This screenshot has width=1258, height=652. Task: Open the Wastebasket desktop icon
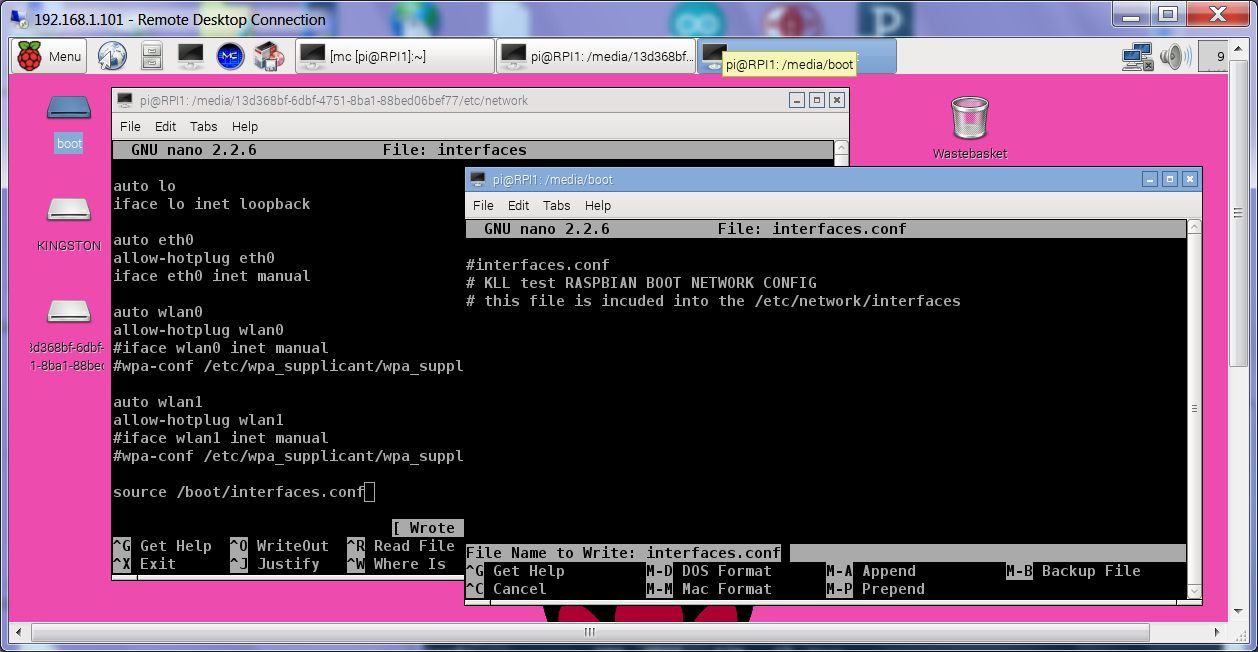coord(969,119)
